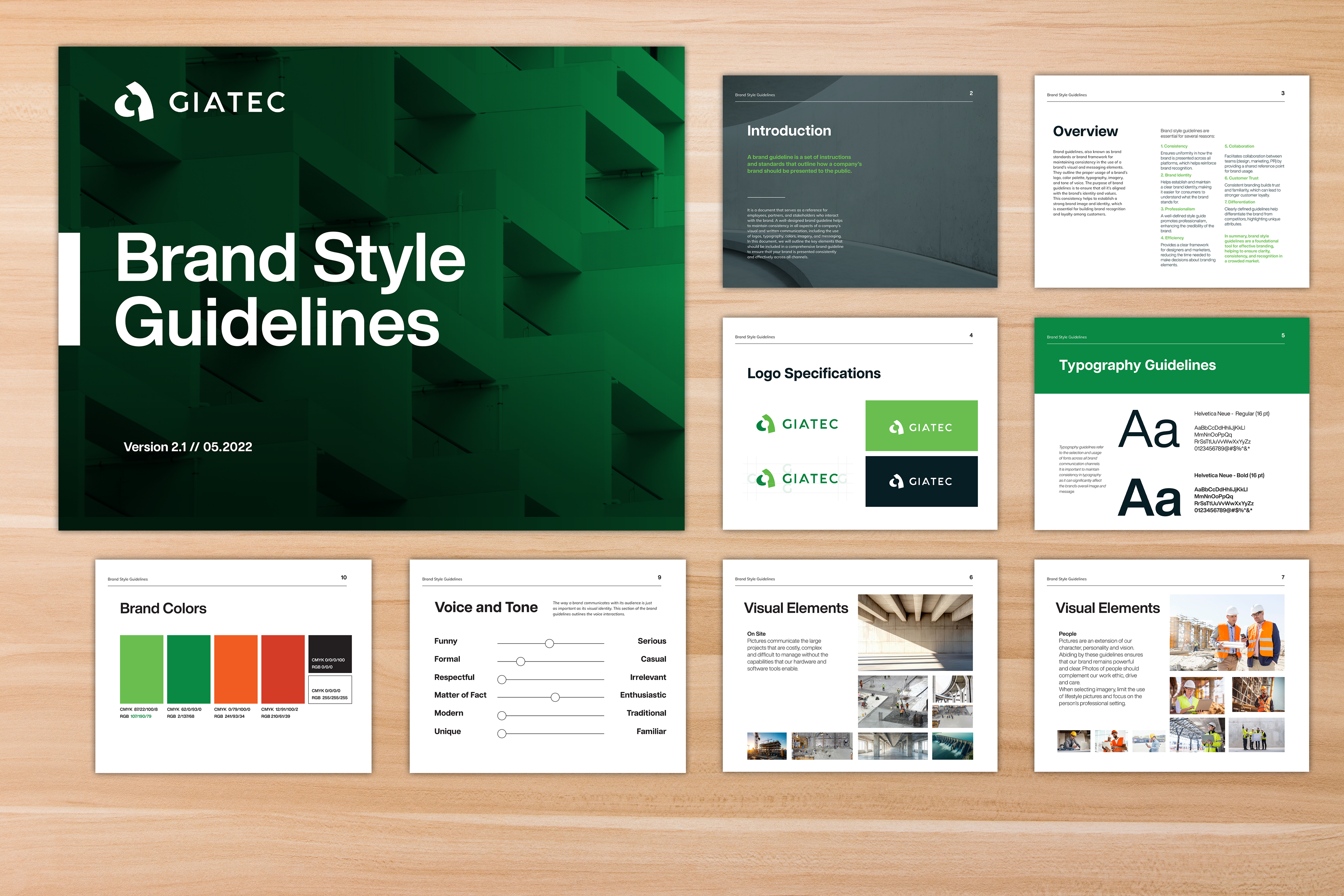The image size is (1344, 896).
Task: Click the bold-weight 'Aa' type specimen
Action: coord(1149,498)
